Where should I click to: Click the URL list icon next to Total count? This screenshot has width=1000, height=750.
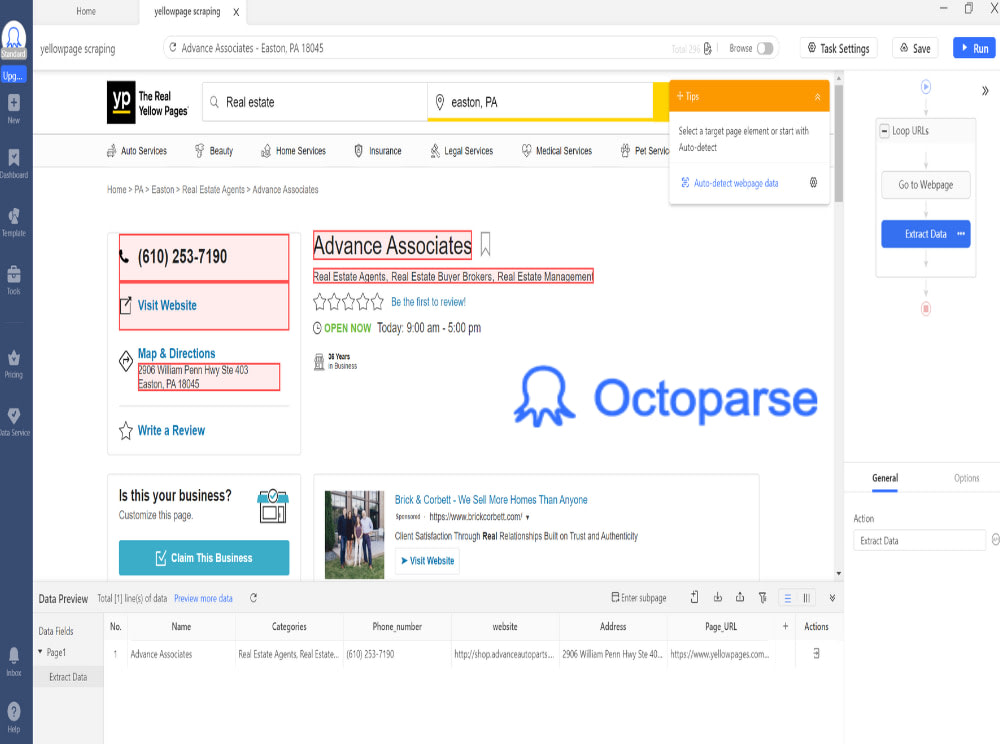pyautogui.click(x=707, y=48)
